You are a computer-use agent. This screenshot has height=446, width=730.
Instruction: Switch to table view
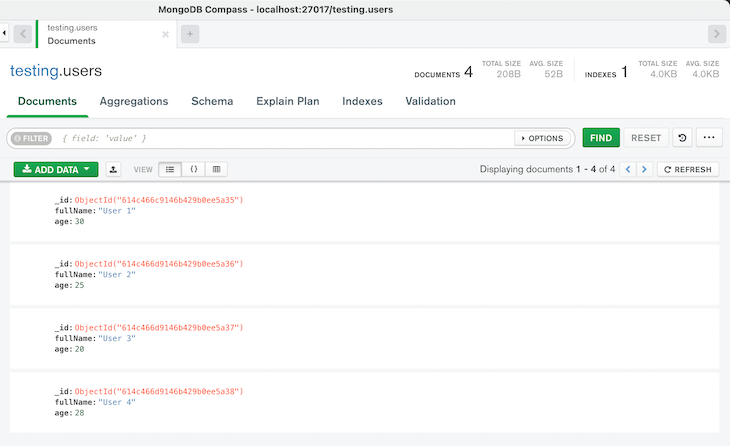click(216, 169)
